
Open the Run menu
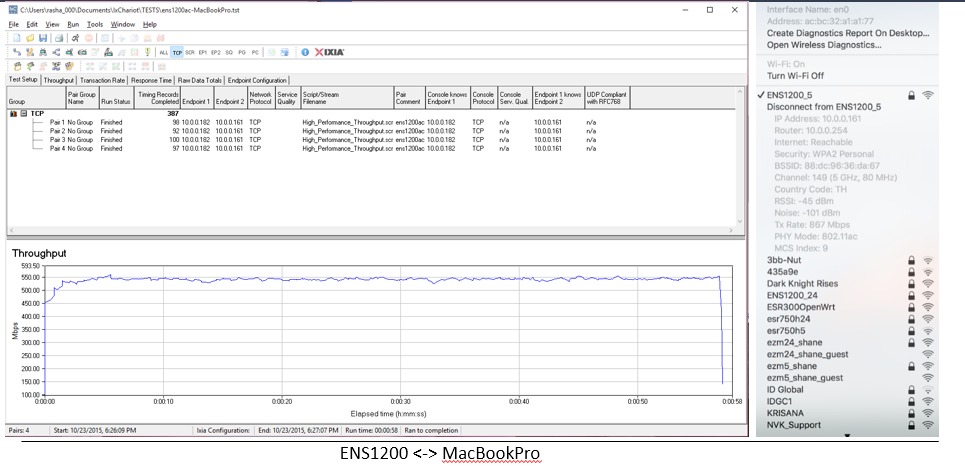pyautogui.click(x=73, y=25)
